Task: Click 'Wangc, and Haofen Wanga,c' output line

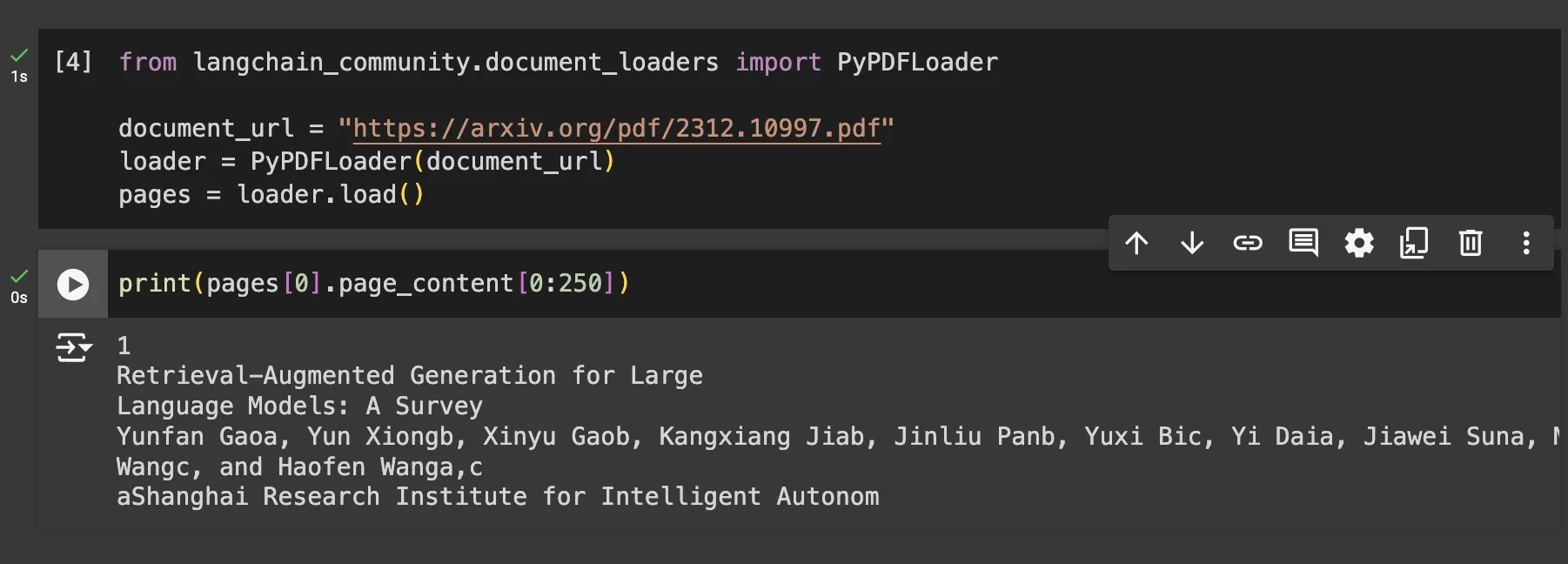Action: 299,467
